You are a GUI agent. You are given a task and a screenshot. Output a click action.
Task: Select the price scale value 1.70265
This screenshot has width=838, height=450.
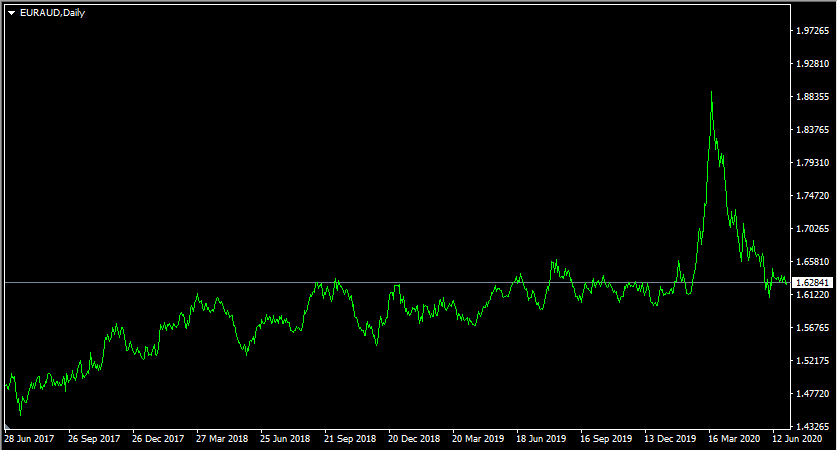pyautogui.click(x=812, y=229)
